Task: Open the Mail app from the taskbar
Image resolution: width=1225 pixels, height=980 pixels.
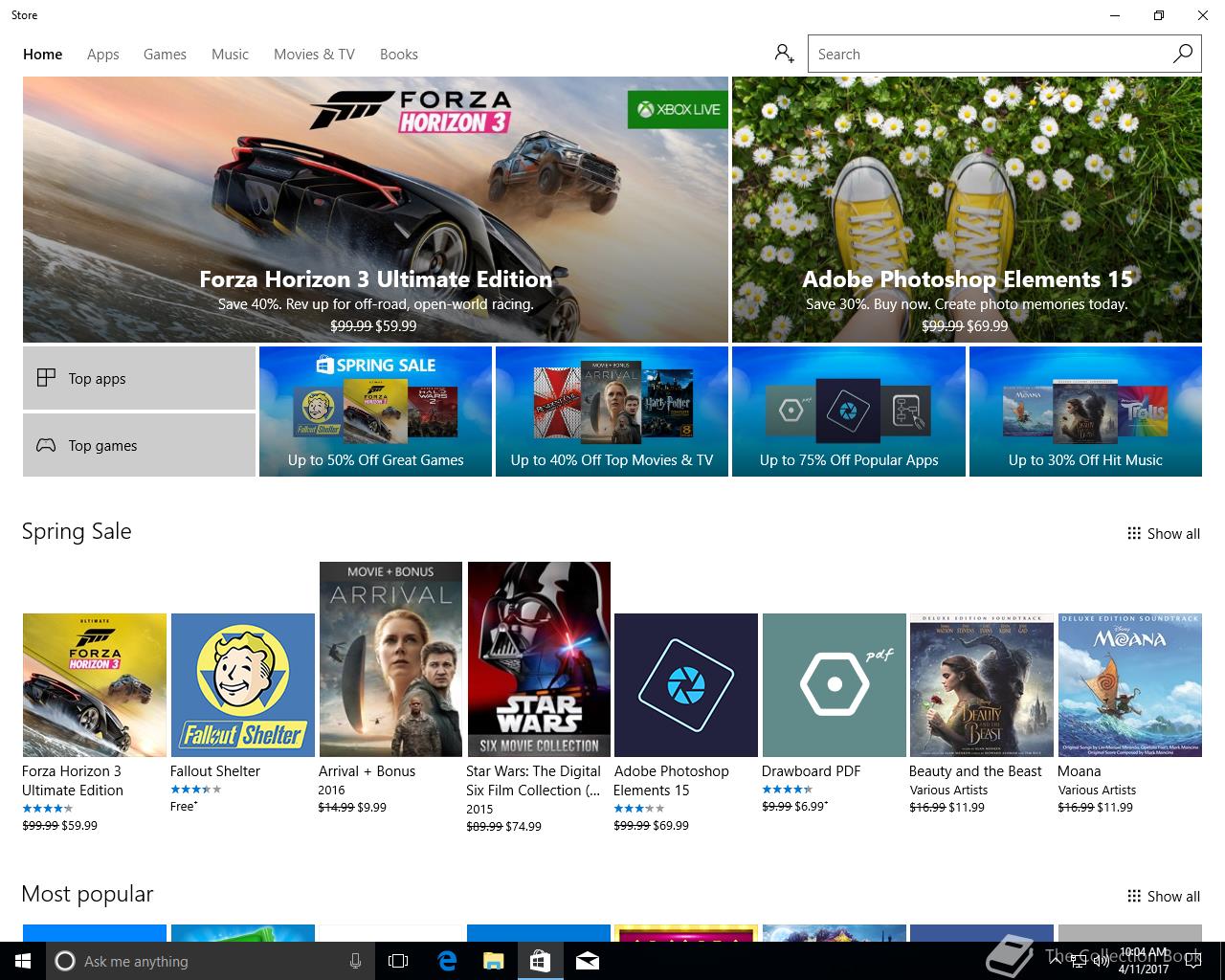Action: pos(588,961)
